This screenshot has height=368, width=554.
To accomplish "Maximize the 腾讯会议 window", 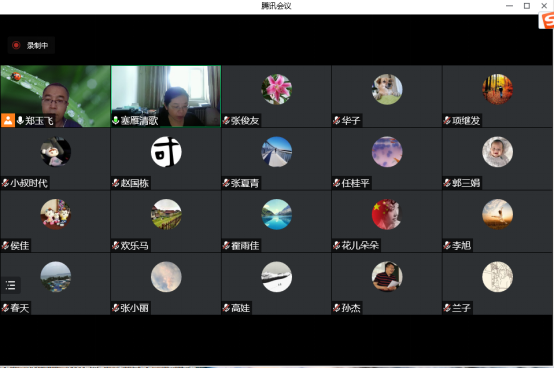I will [x=527, y=6].
